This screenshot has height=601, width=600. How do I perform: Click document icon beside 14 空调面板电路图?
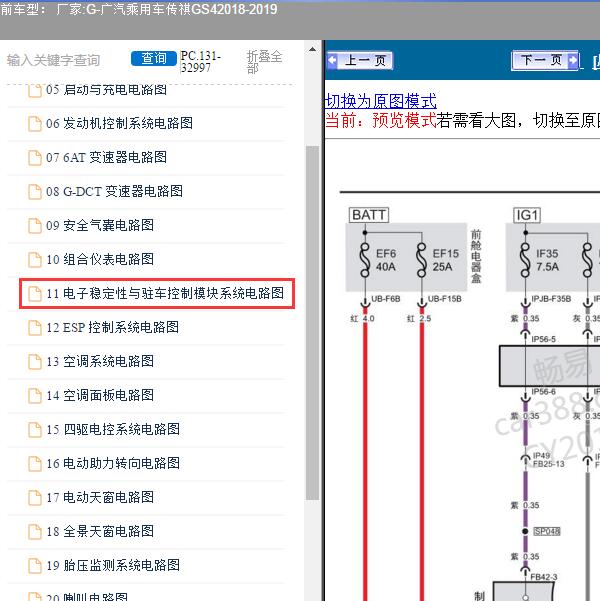pyautogui.click(x=35, y=396)
